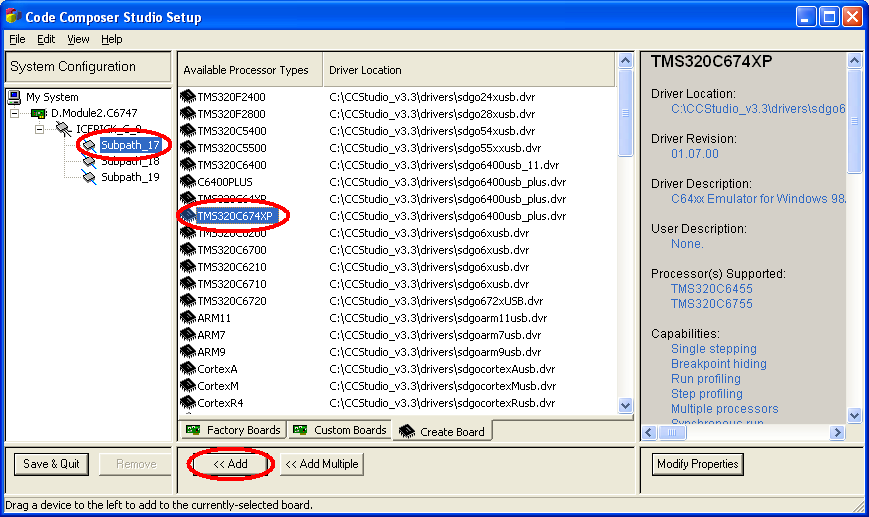Select the TMS320C674XP processor row
869x517 pixels.
click(397, 216)
